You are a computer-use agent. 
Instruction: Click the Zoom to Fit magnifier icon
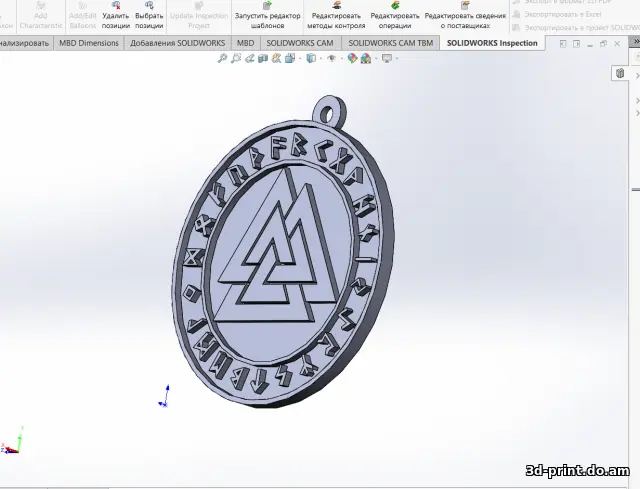pos(222,58)
